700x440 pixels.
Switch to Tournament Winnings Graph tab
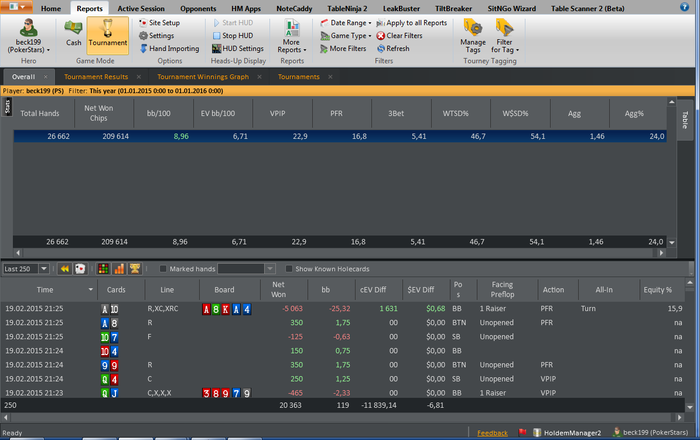tap(203, 77)
